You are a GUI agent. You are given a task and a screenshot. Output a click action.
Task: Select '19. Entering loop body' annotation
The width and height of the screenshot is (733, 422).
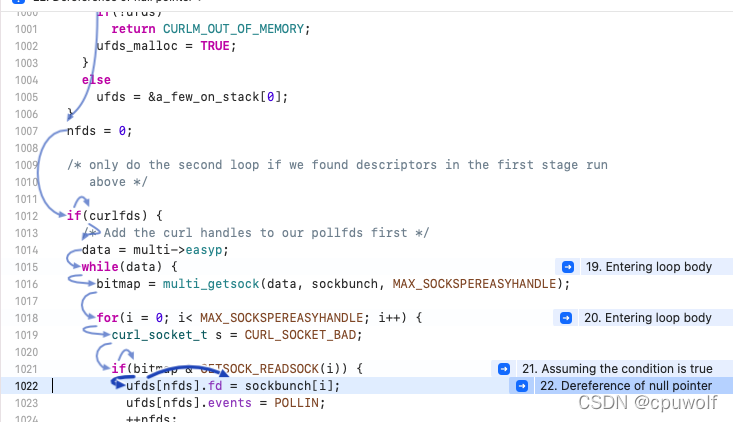click(649, 267)
